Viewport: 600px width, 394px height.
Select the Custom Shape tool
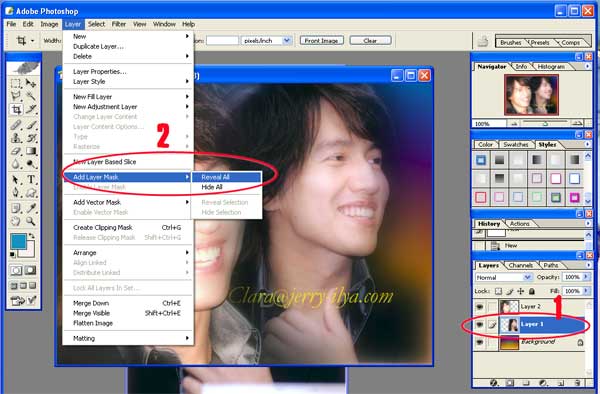point(31,192)
